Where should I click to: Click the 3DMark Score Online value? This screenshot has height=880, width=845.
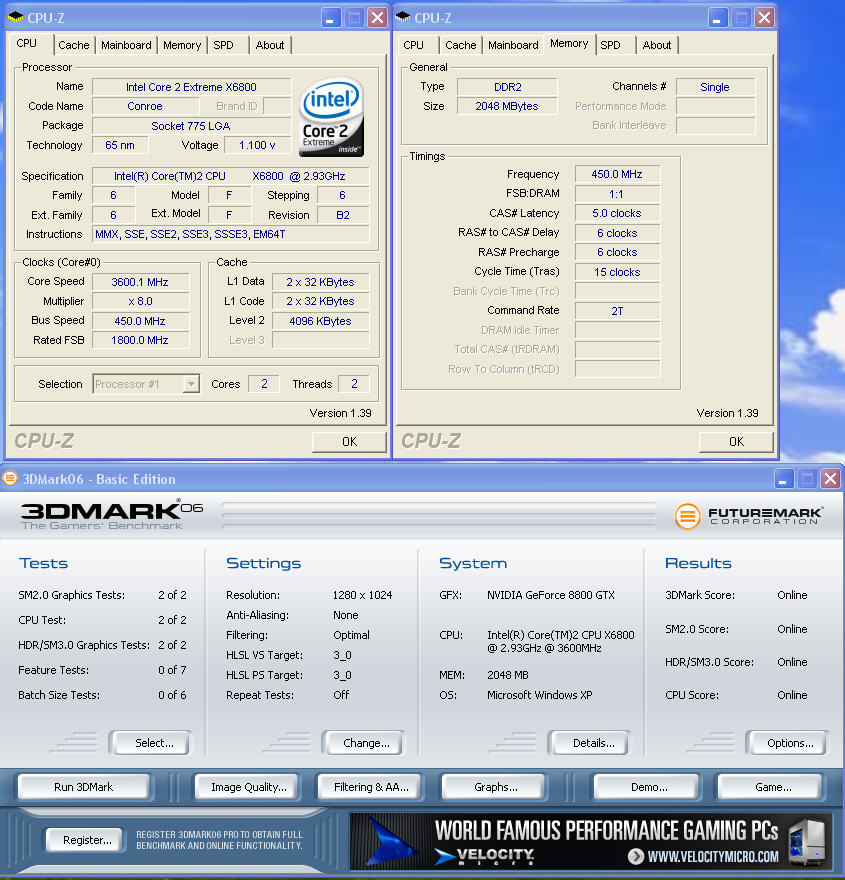(x=792, y=595)
